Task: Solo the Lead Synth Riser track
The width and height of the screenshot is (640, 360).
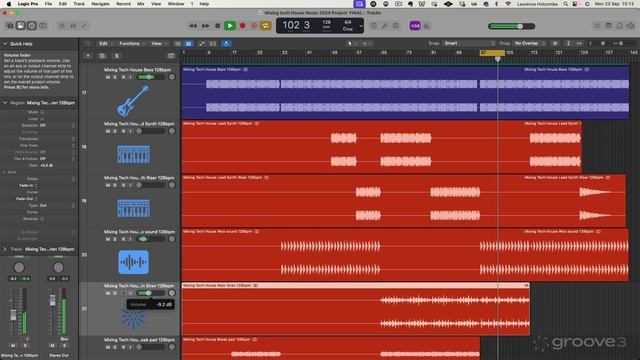Action: click(x=115, y=185)
